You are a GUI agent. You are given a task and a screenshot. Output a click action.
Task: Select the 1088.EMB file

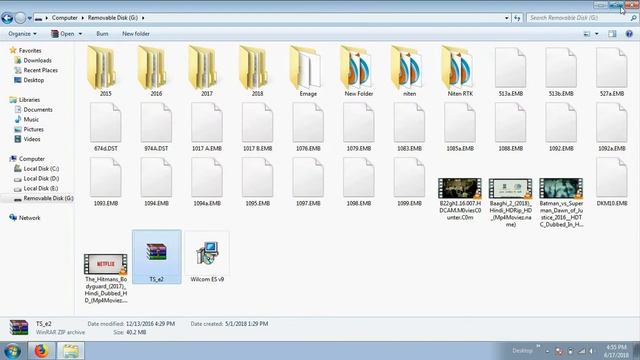[510, 127]
